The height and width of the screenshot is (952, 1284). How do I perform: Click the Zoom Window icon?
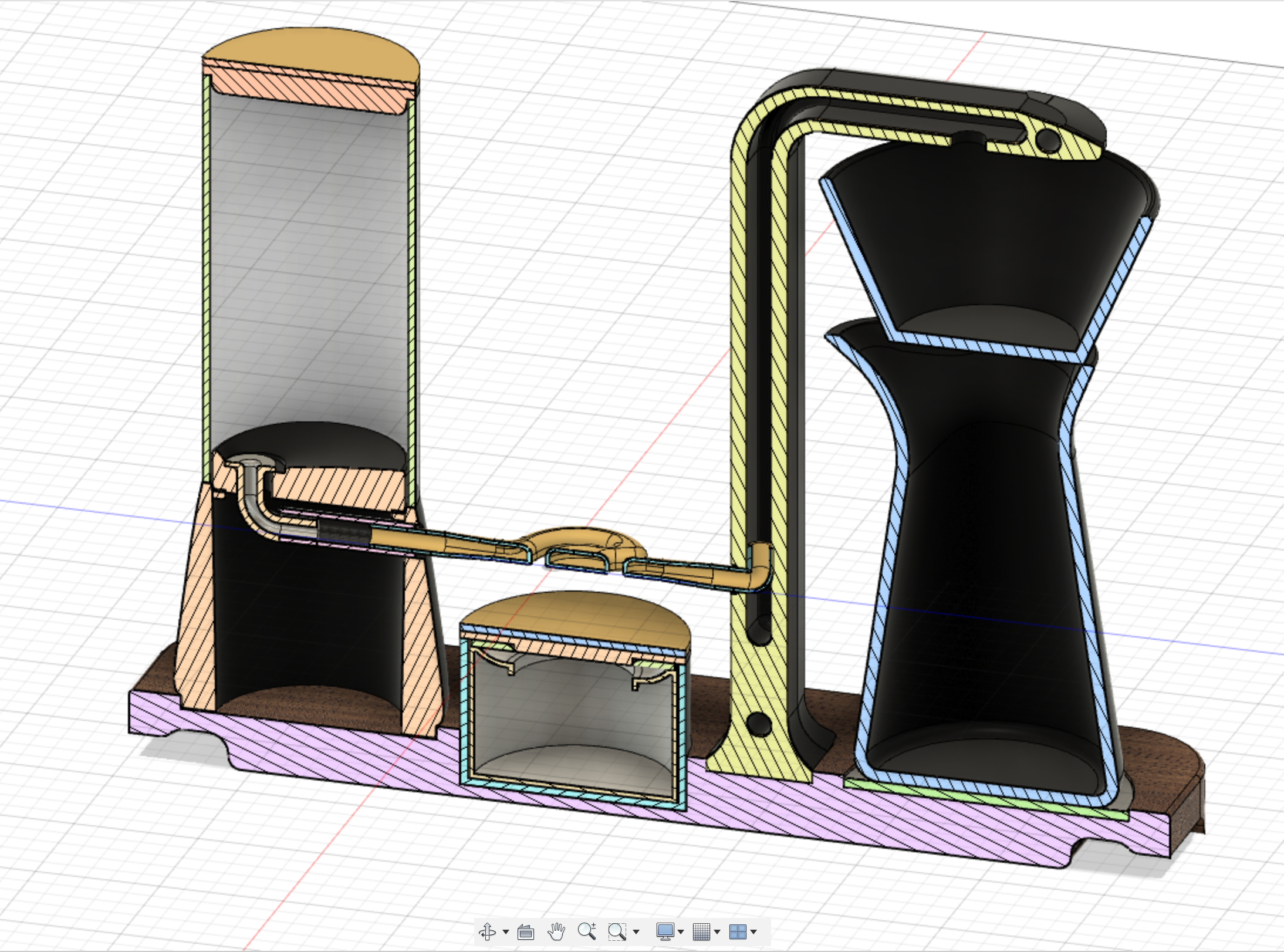[617, 931]
